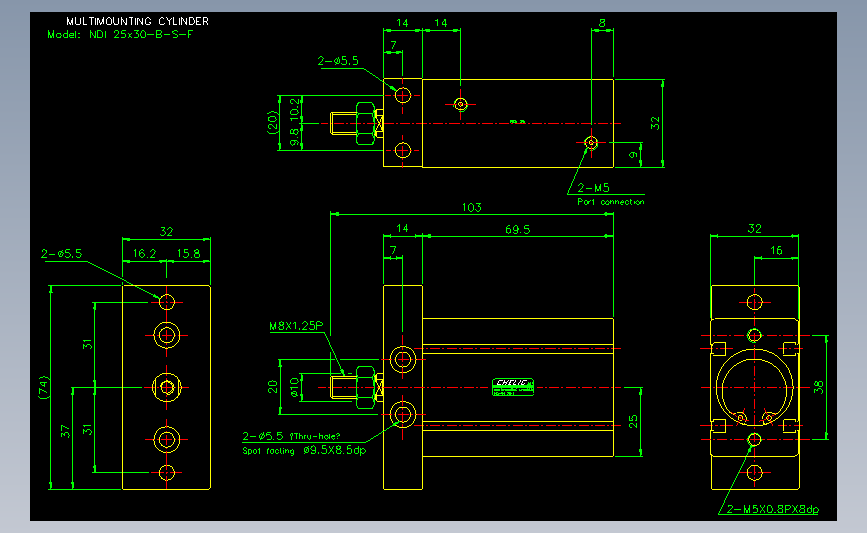
Task: Select the (20) reference dimension
Action: (271, 123)
